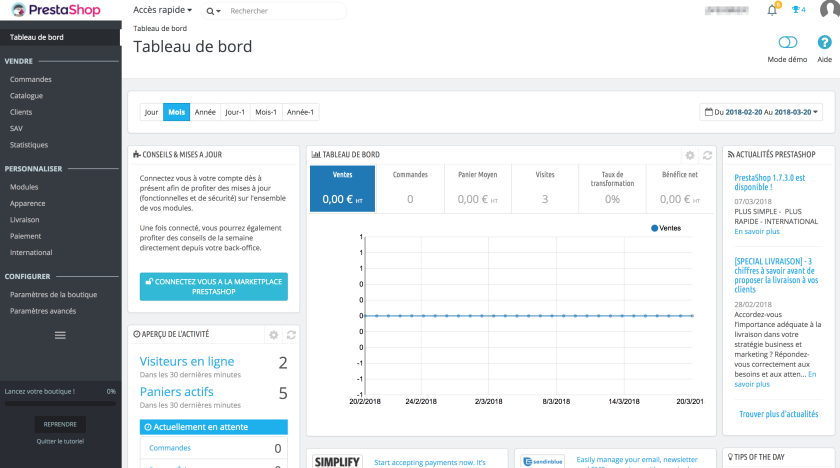Open the Accès rapide dropdown

(x=162, y=10)
